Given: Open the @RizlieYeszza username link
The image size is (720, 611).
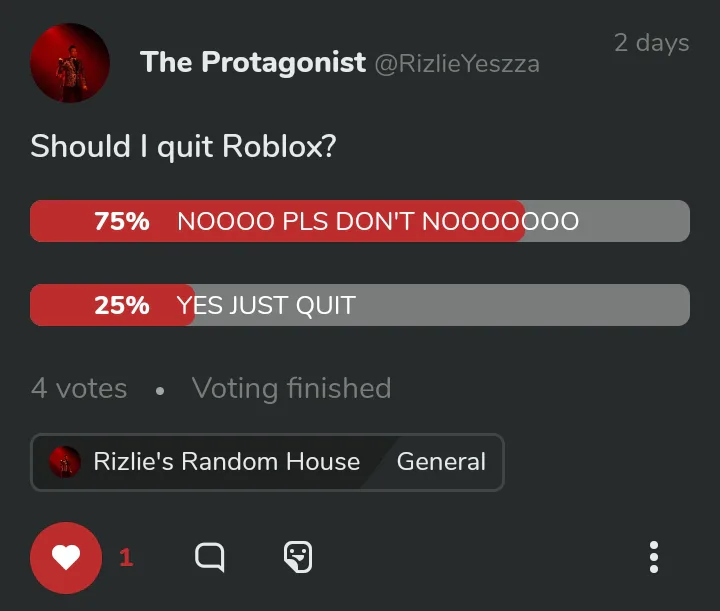Looking at the screenshot, I should point(457,64).
